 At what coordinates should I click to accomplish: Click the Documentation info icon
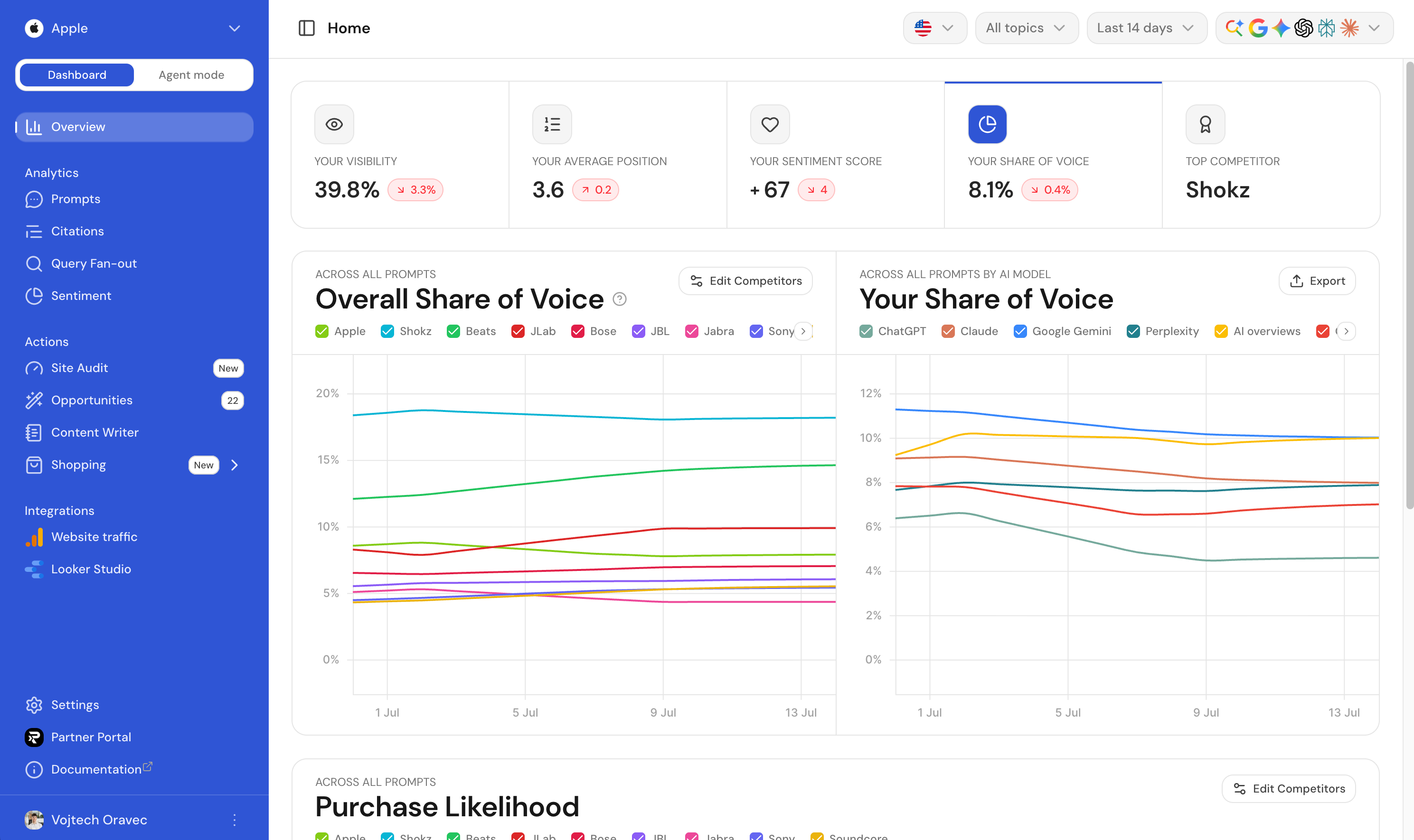(34, 770)
